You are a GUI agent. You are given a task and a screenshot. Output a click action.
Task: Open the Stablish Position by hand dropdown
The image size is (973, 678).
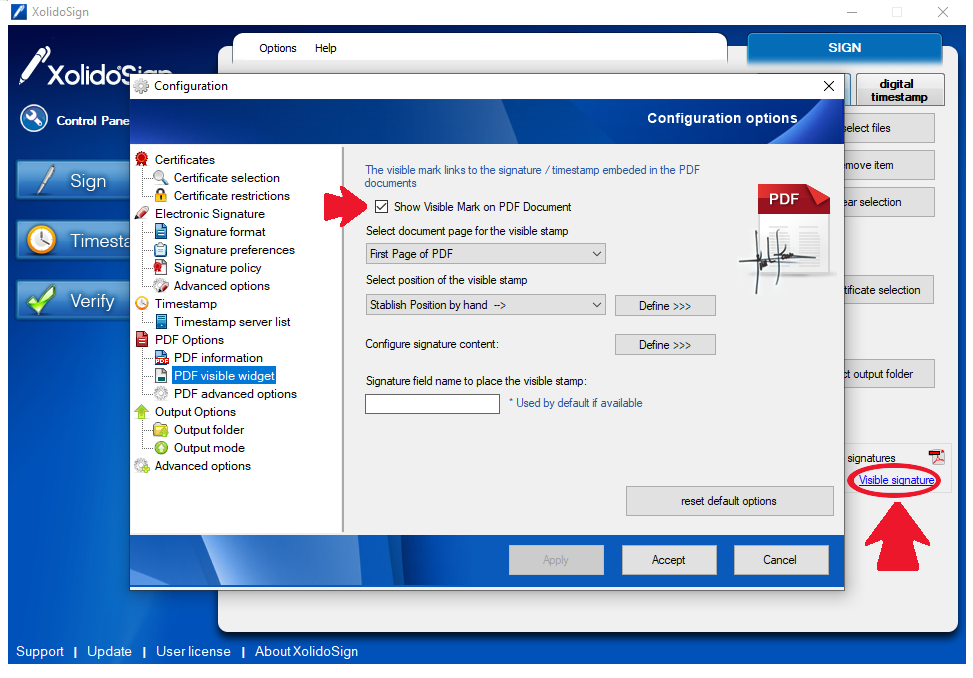click(x=486, y=305)
